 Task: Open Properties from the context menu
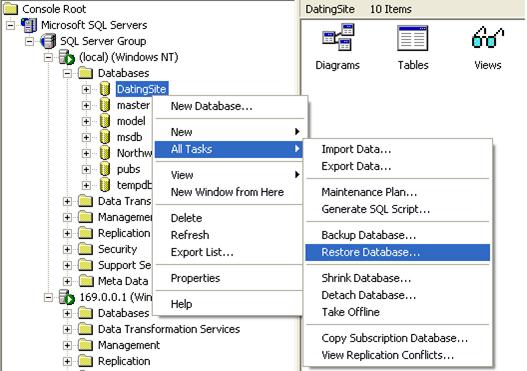click(229, 278)
